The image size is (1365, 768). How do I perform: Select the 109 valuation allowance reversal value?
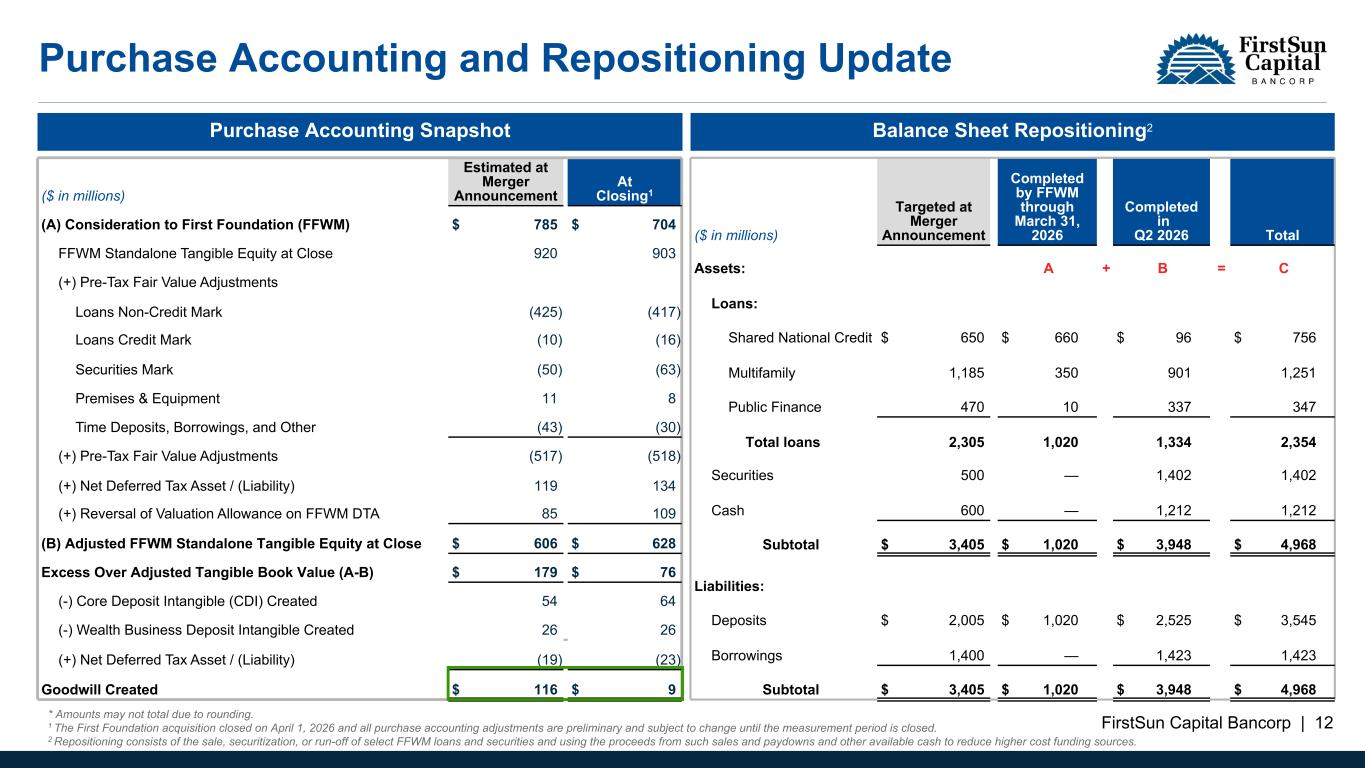pos(663,514)
